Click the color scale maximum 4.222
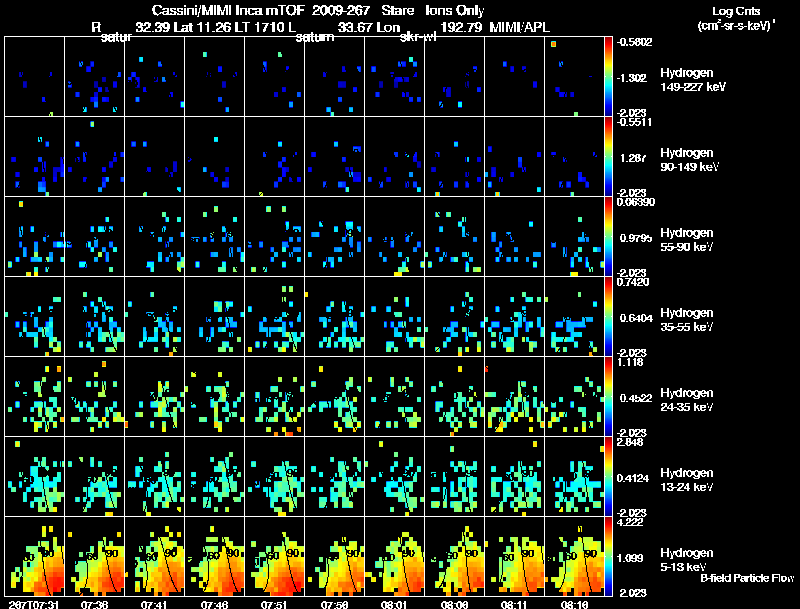The image size is (800, 609). [x=630, y=523]
